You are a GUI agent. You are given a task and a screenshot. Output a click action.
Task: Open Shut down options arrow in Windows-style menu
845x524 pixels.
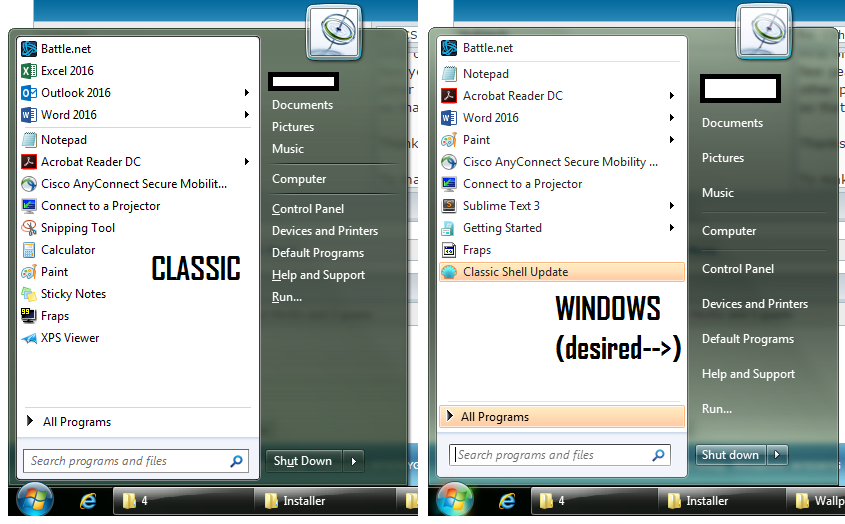pos(777,455)
